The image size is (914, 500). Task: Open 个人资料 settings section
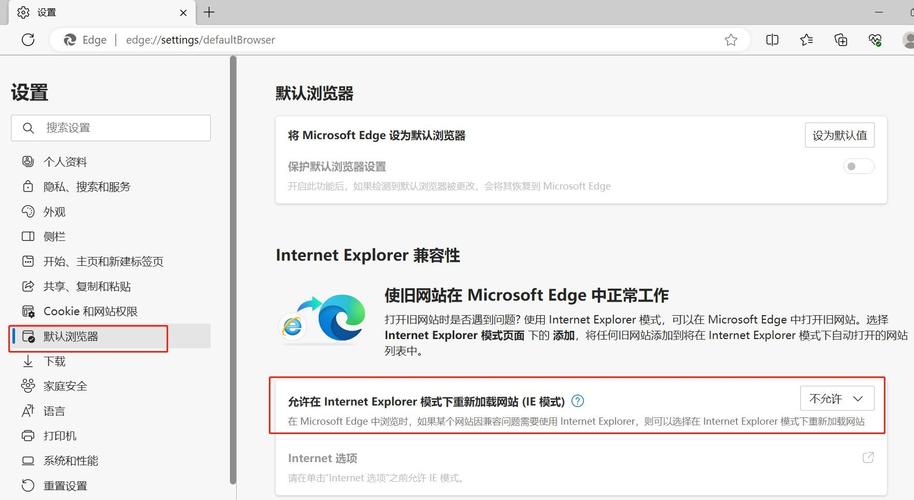tap(65, 162)
